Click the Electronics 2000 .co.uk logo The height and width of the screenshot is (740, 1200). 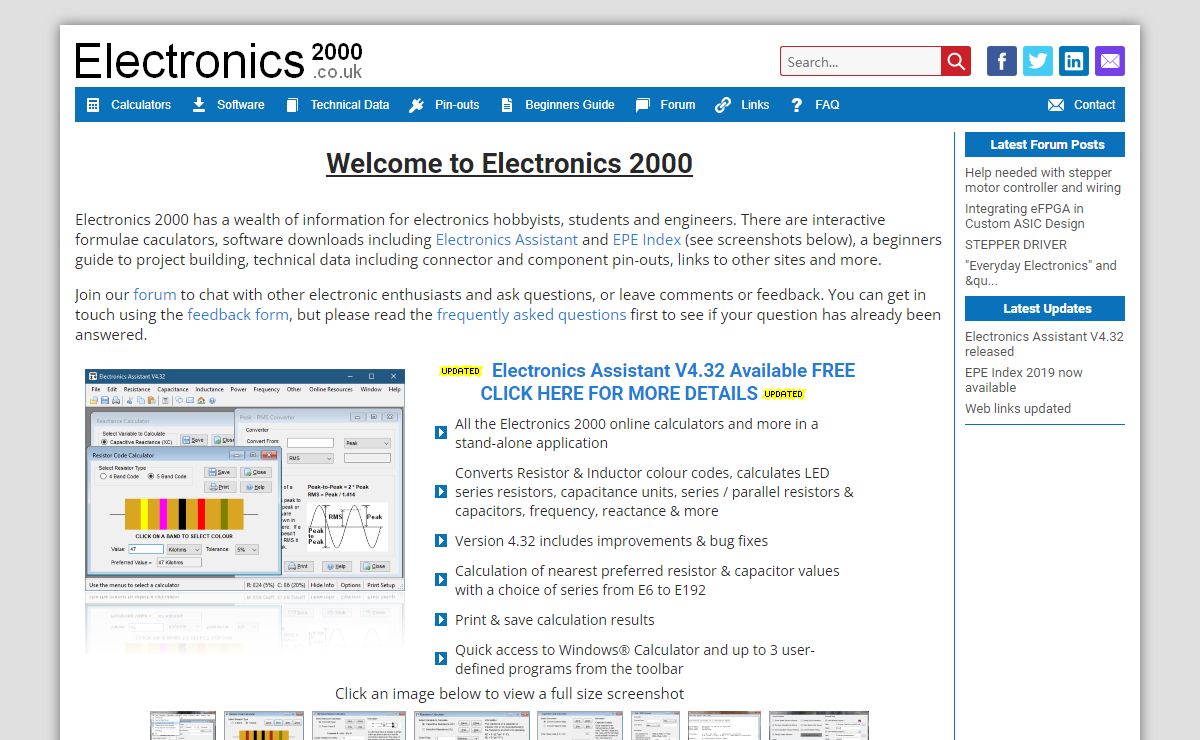[219, 60]
